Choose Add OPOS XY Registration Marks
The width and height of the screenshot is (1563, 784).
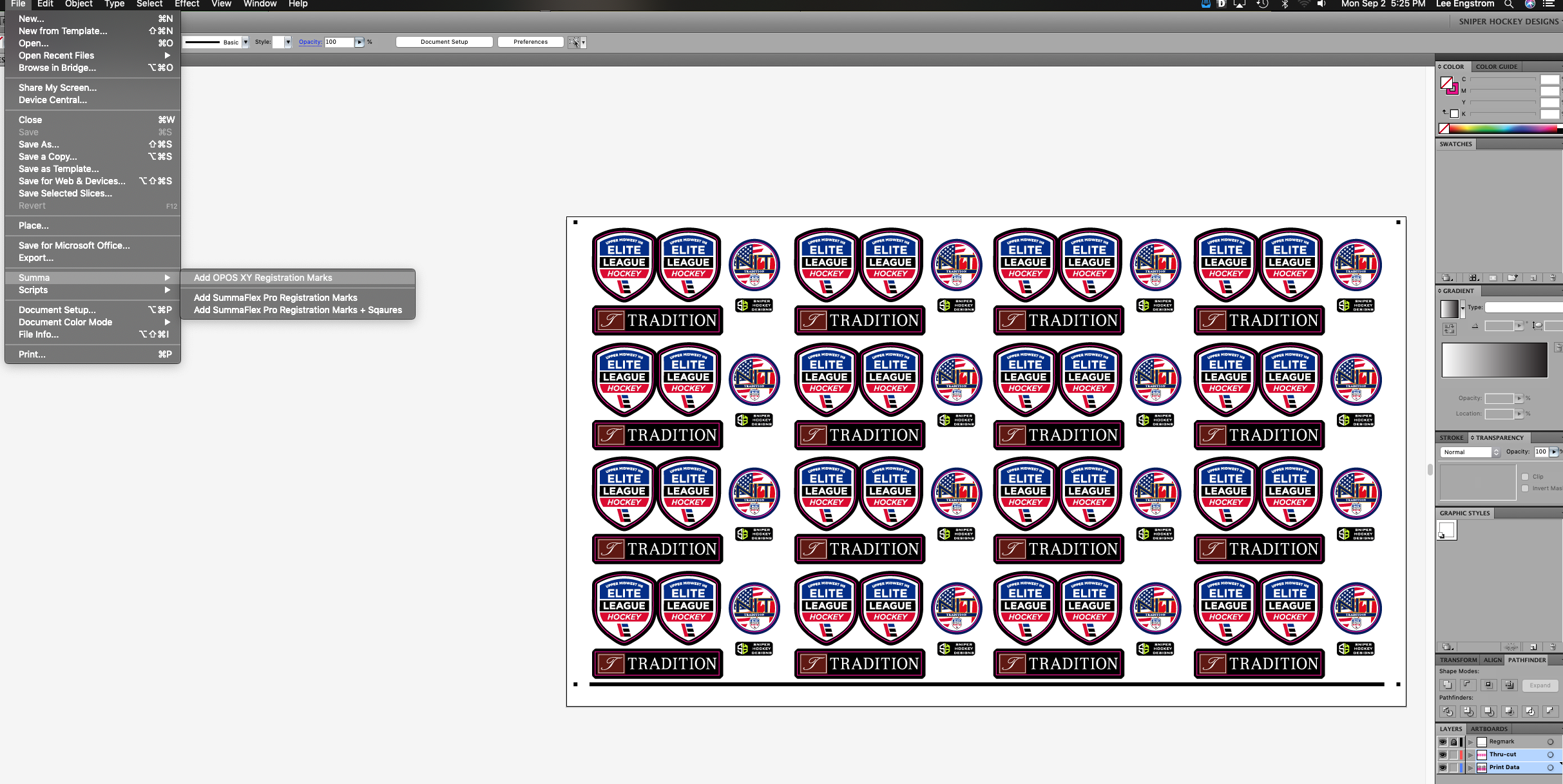click(298, 278)
